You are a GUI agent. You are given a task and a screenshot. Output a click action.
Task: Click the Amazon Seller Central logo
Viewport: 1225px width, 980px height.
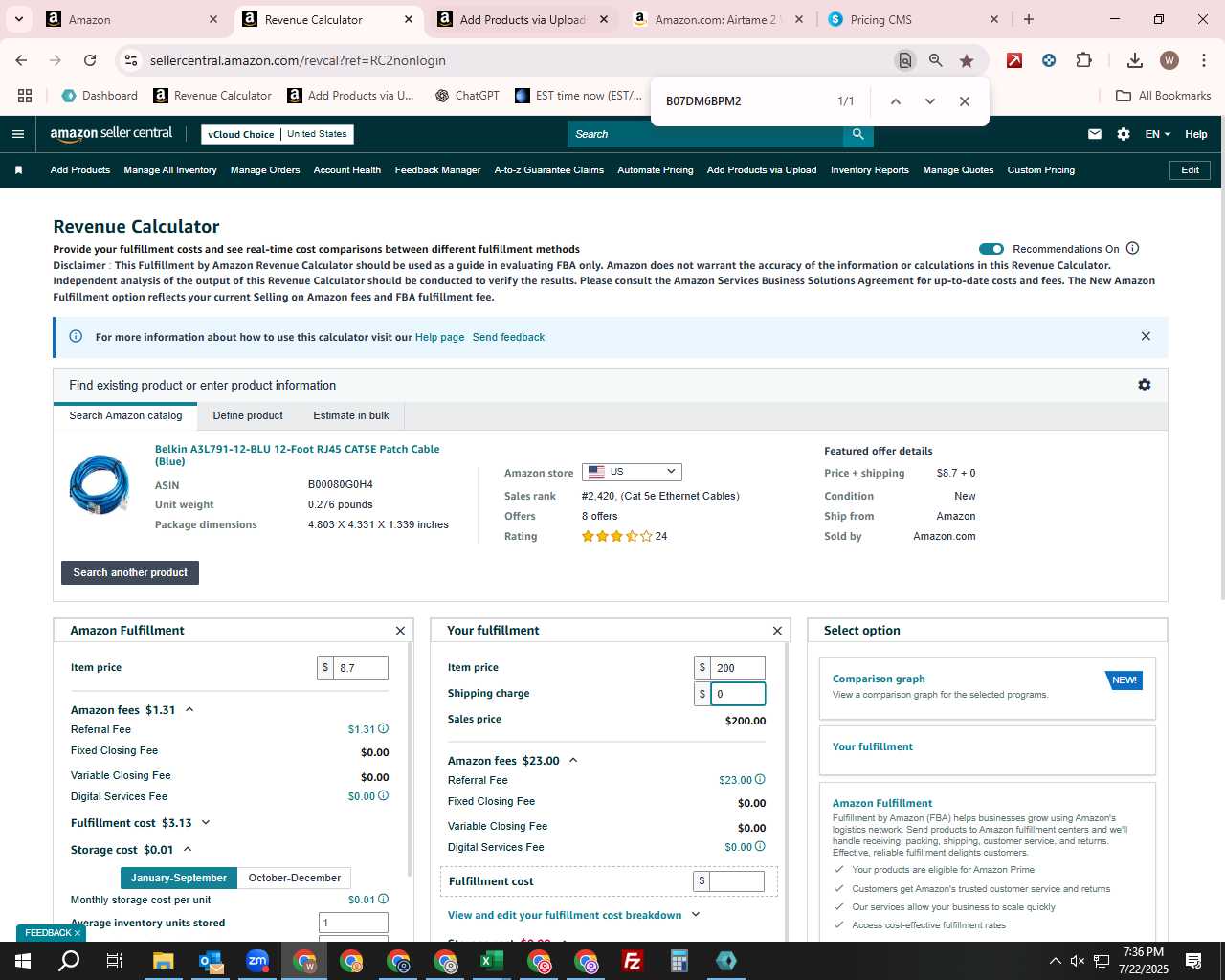coord(111,134)
